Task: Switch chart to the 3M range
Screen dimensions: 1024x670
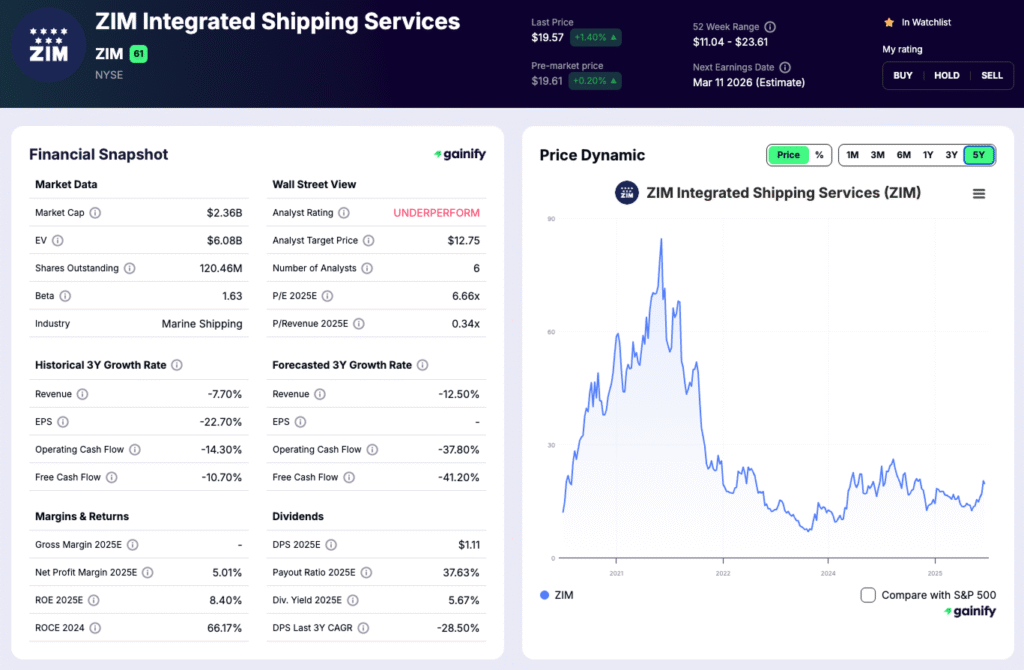Action: pos(877,155)
